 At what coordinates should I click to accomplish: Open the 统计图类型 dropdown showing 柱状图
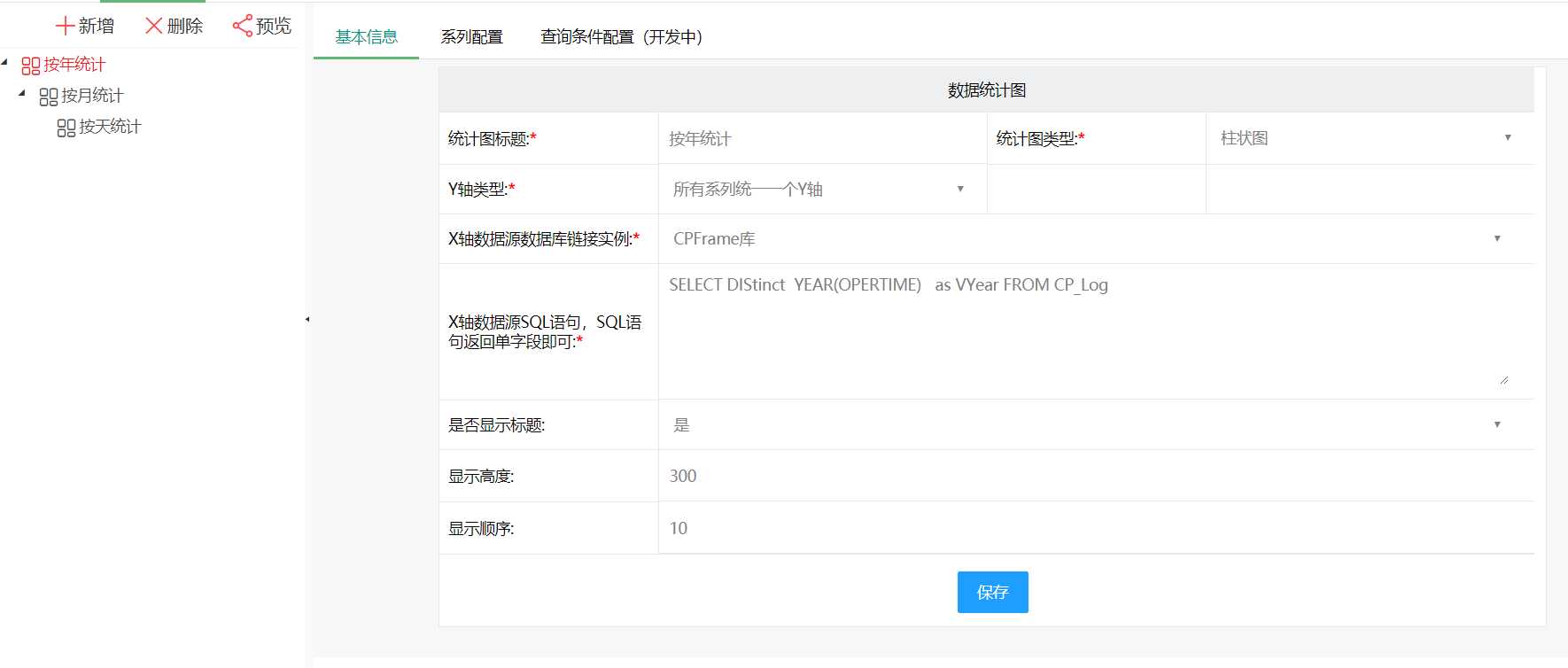click(1370, 137)
